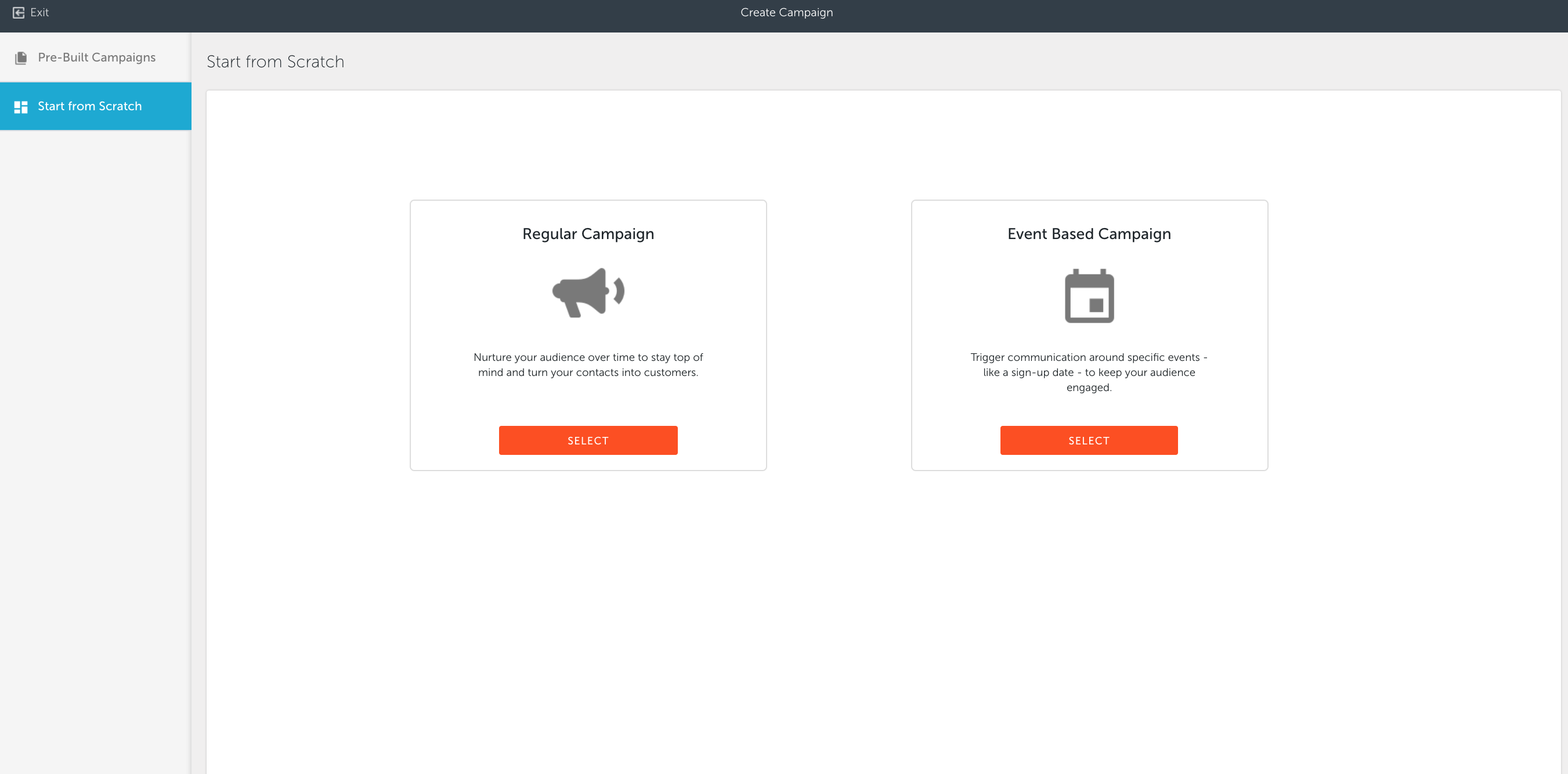Image resolution: width=1568 pixels, height=774 pixels.
Task: Select the Start from Scratch tab
Action: tap(89, 107)
